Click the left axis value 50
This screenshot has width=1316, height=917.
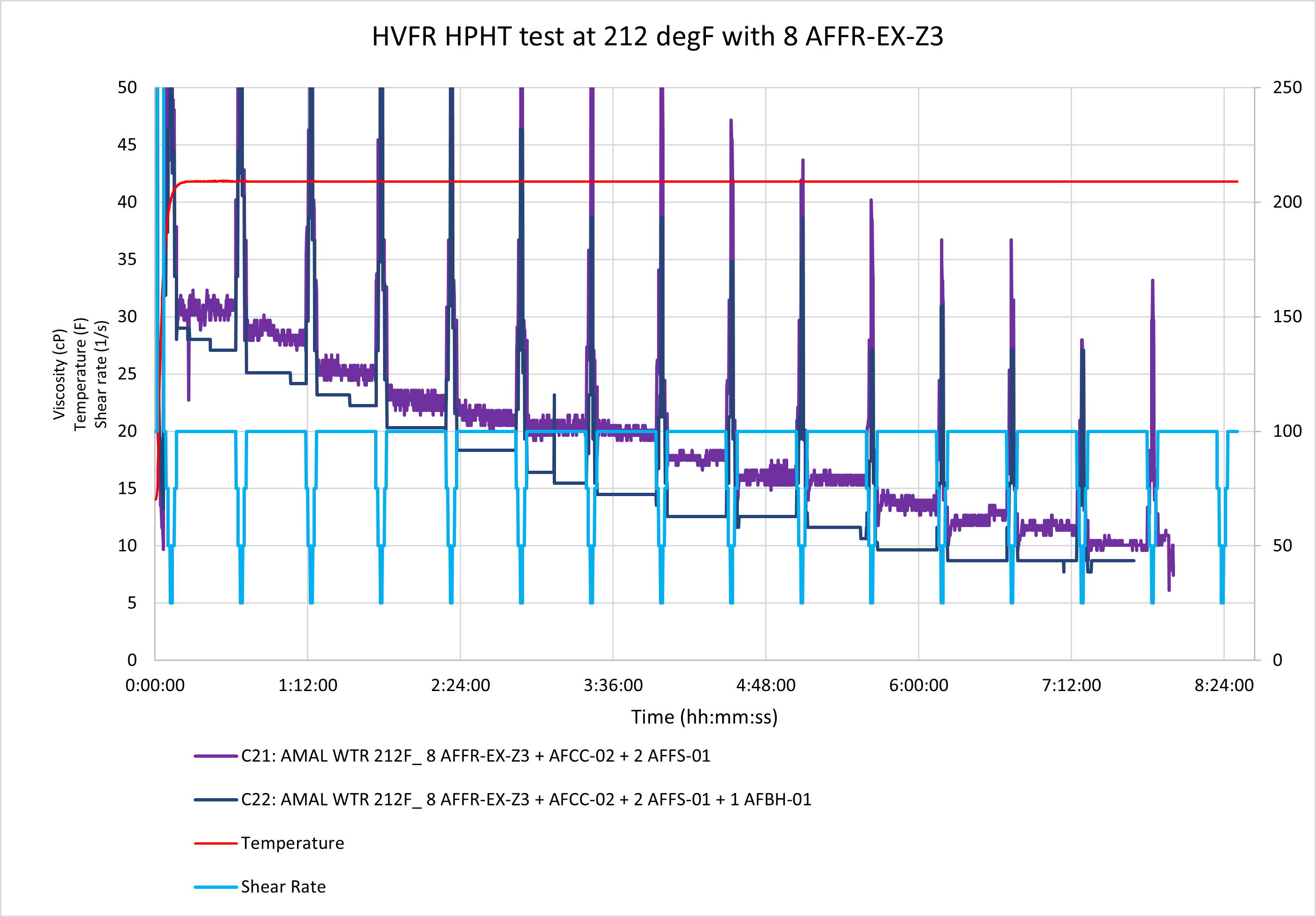[127, 88]
